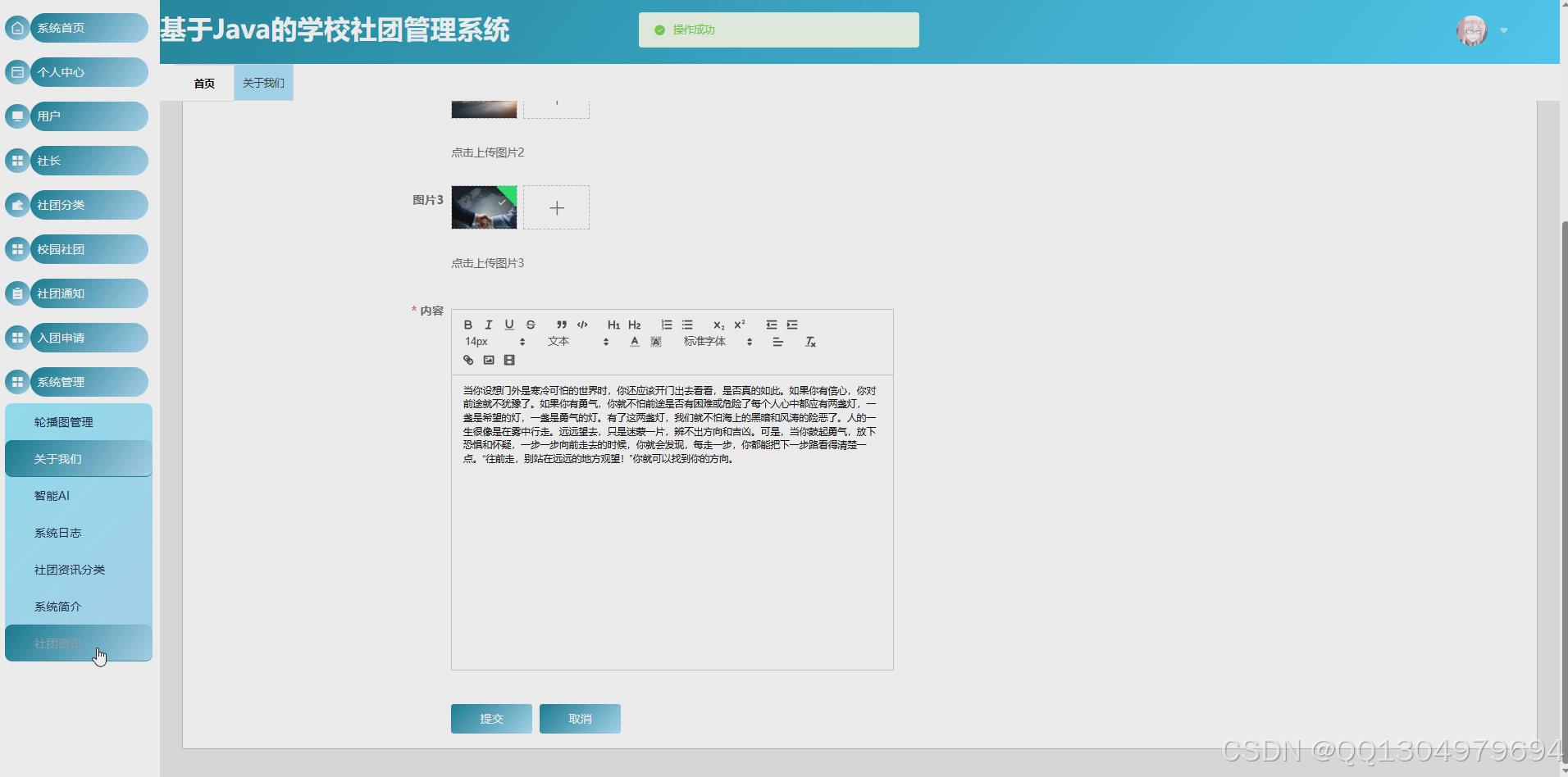The width and height of the screenshot is (1568, 777).
Task: Insert a hyperlink in the editor toolbar
Action: [x=467, y=360]
